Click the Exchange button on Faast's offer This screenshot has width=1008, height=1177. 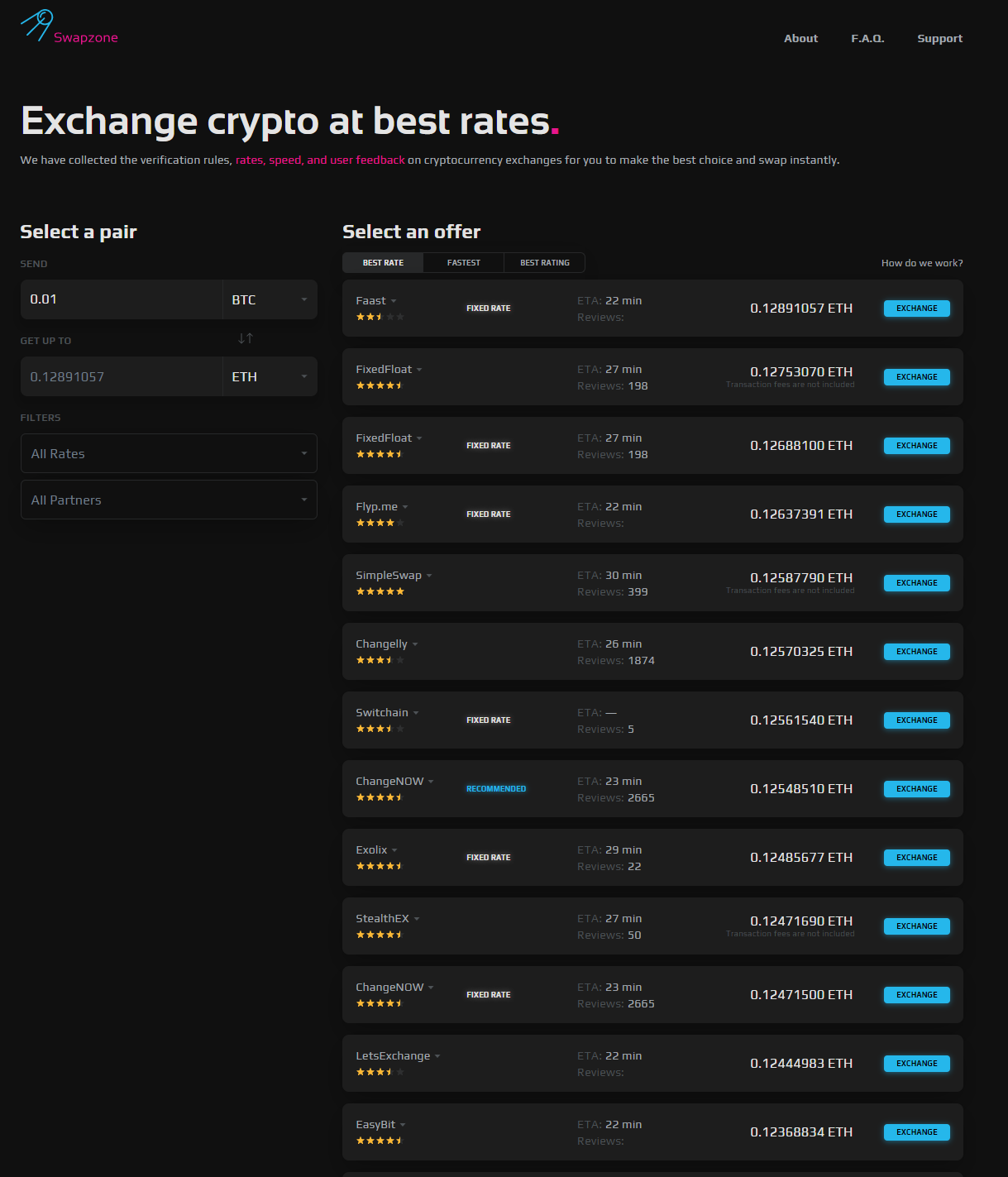click(916, 308)
